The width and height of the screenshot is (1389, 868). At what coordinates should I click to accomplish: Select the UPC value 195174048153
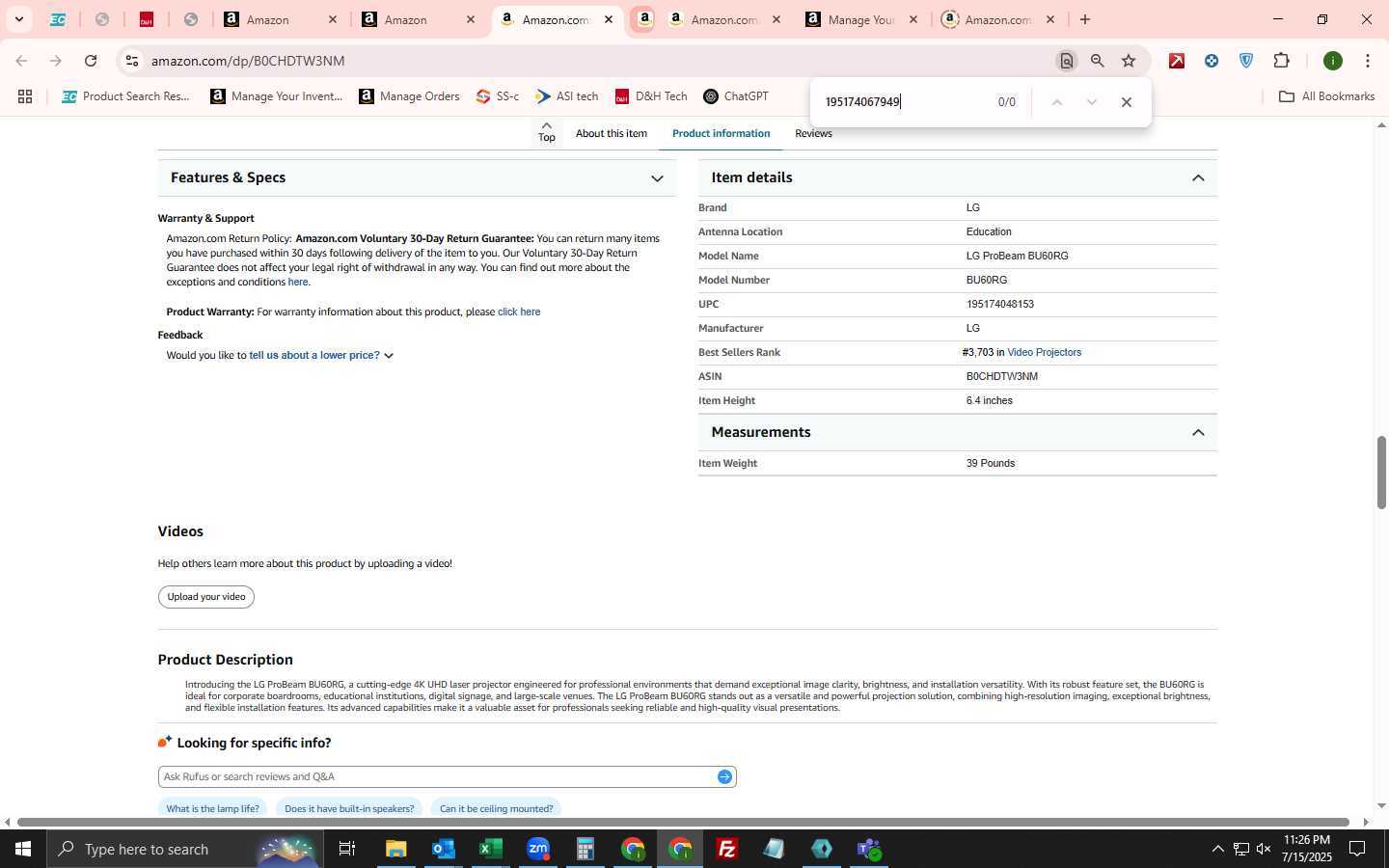(999, 305)
